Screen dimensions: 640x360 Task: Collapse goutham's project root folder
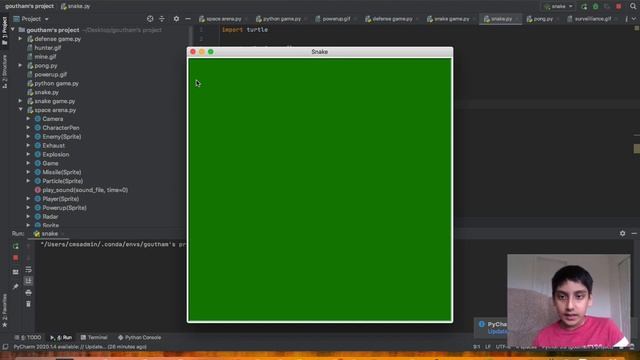click(13, 30)
